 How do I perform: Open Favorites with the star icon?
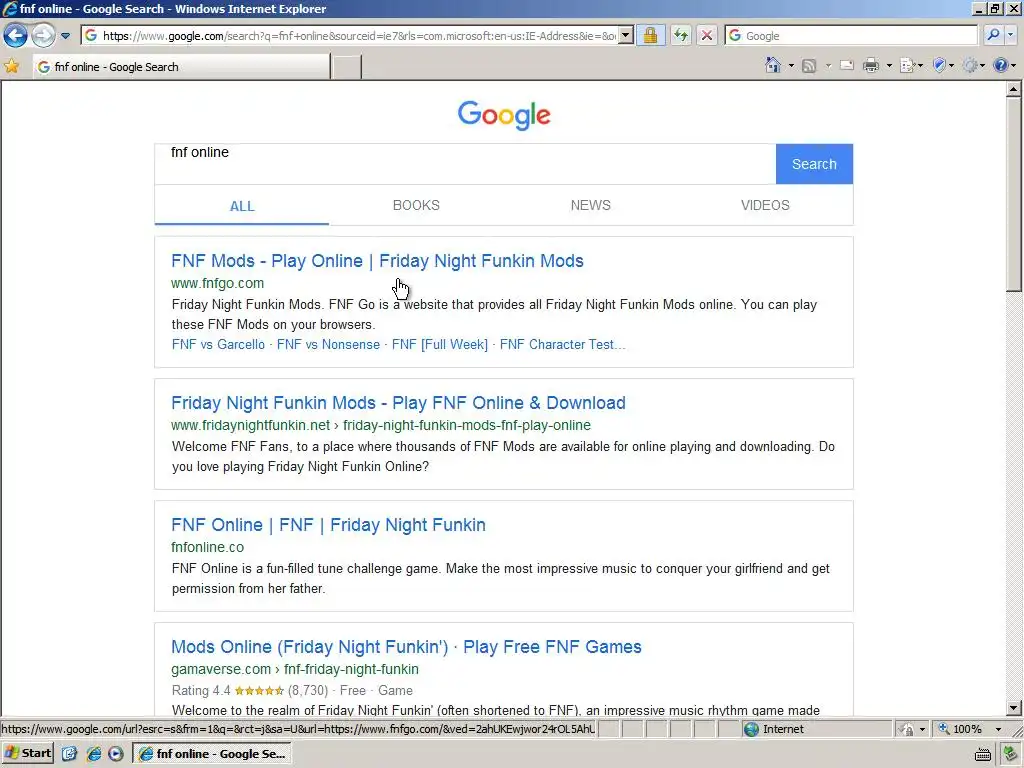[x=12, y=66]
